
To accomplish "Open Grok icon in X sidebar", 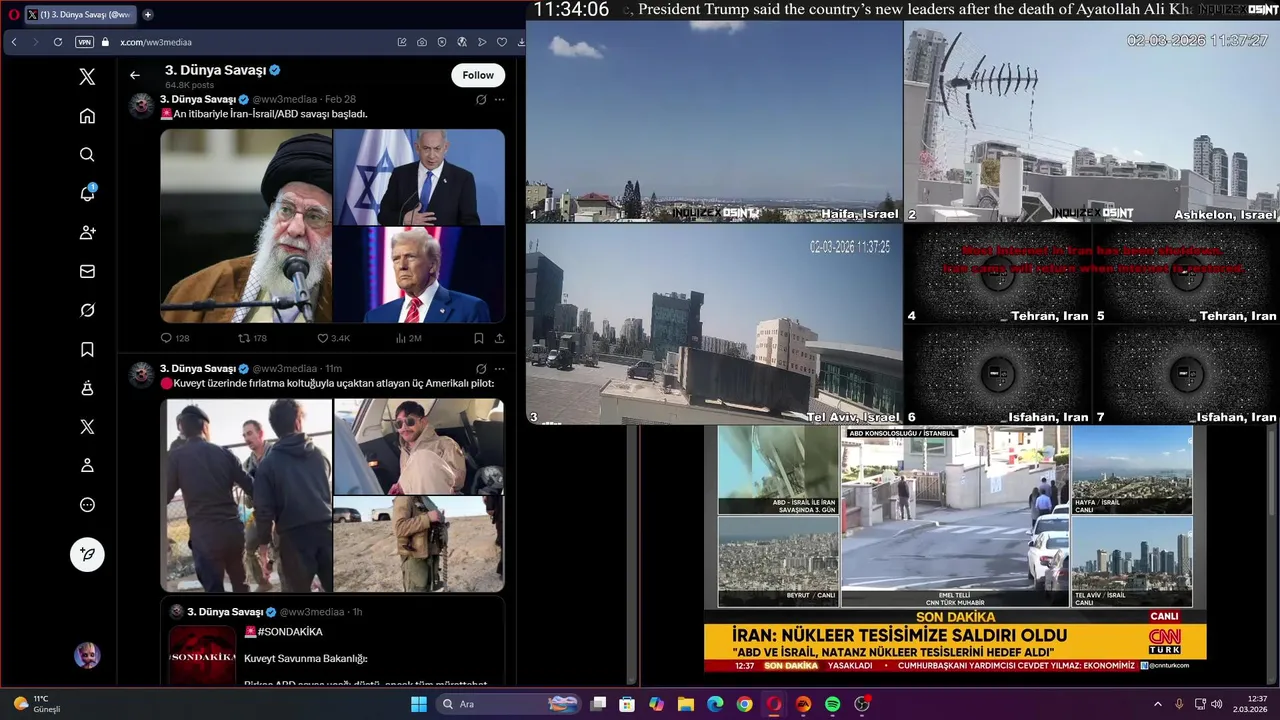I will point(87,310).
